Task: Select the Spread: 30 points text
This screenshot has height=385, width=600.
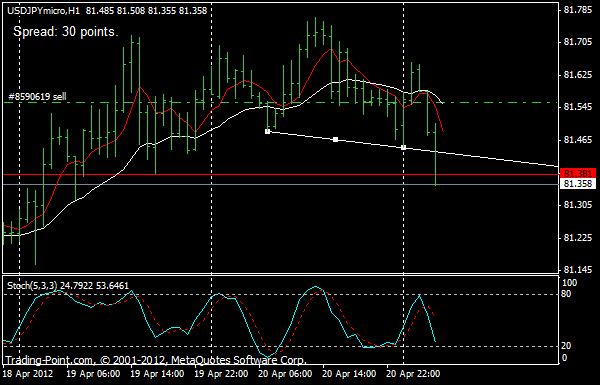Action: coord(66,31)
